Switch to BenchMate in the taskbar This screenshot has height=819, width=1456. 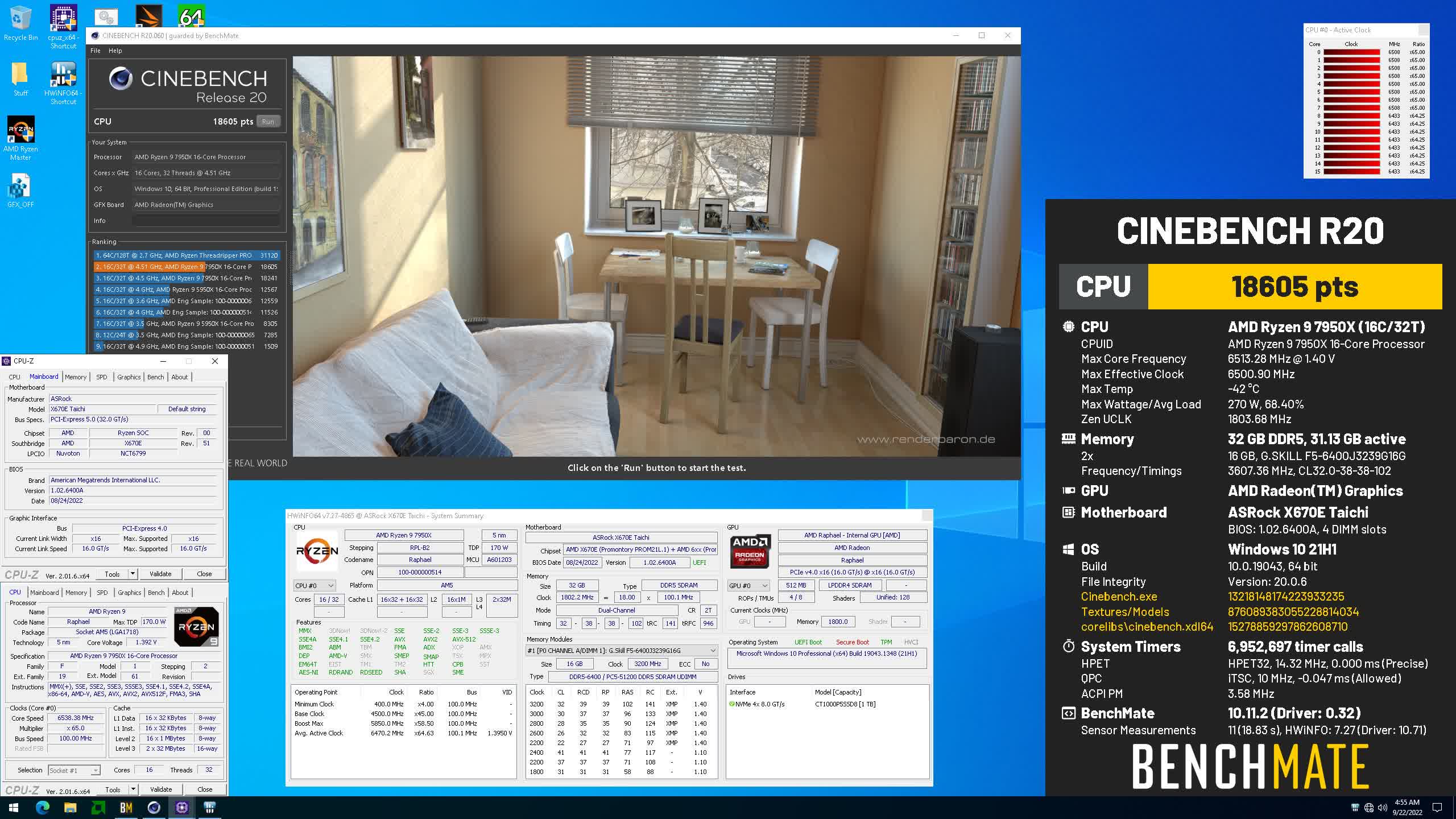point(126,807)
